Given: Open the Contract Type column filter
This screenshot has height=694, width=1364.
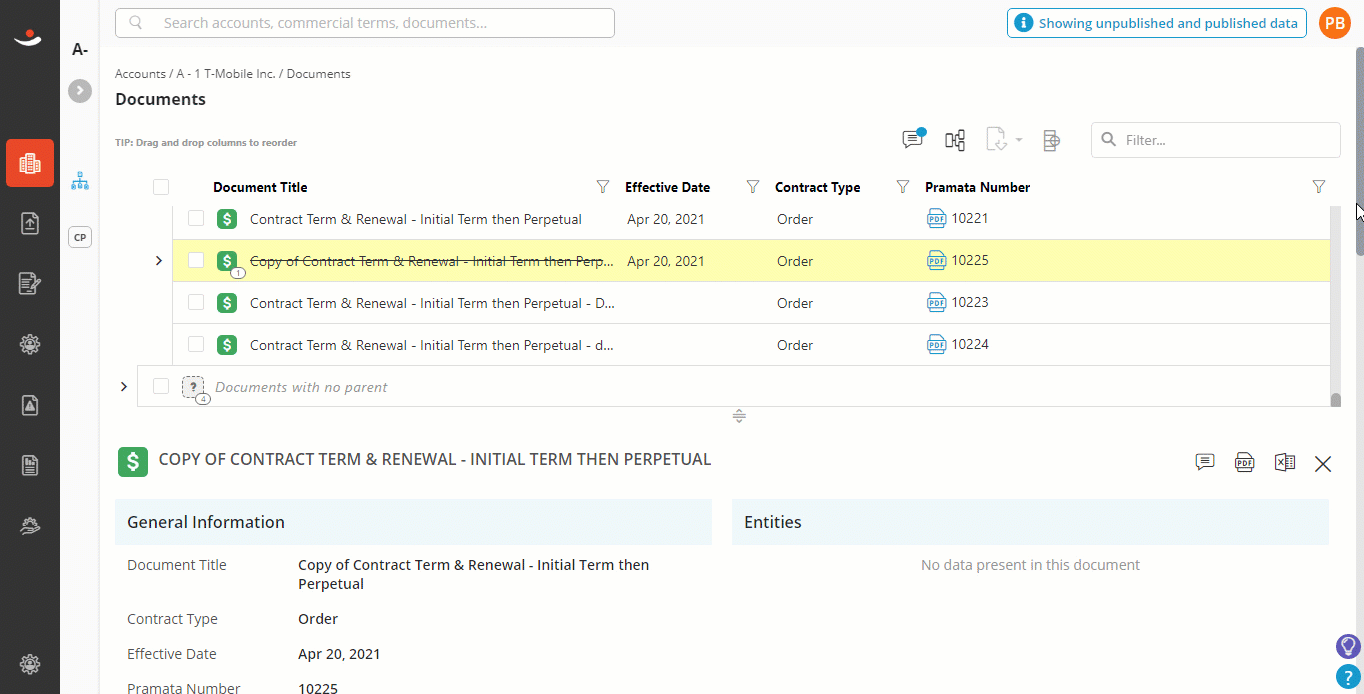Looking at the screenshot, I should 903,187.
